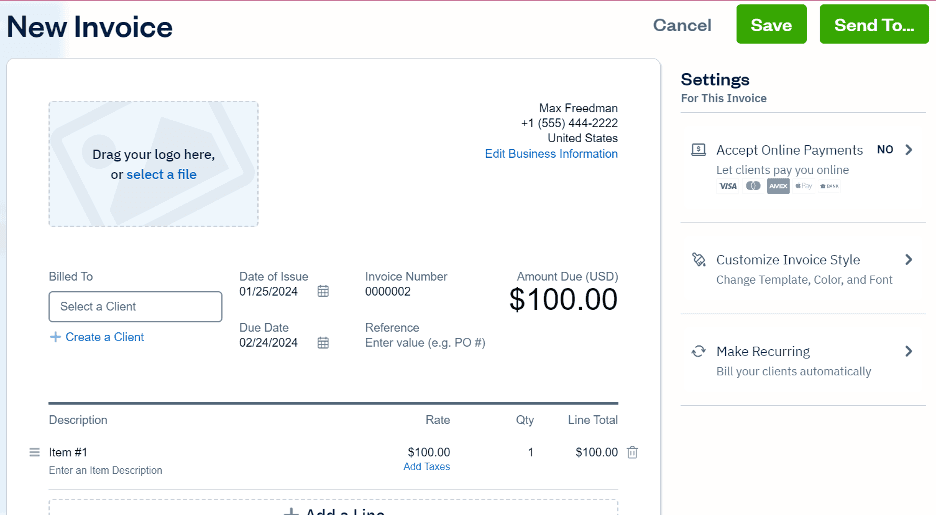Click the Customize Invoice Style paint icon
Screen dimensions: 936x516
click(699, 260)
